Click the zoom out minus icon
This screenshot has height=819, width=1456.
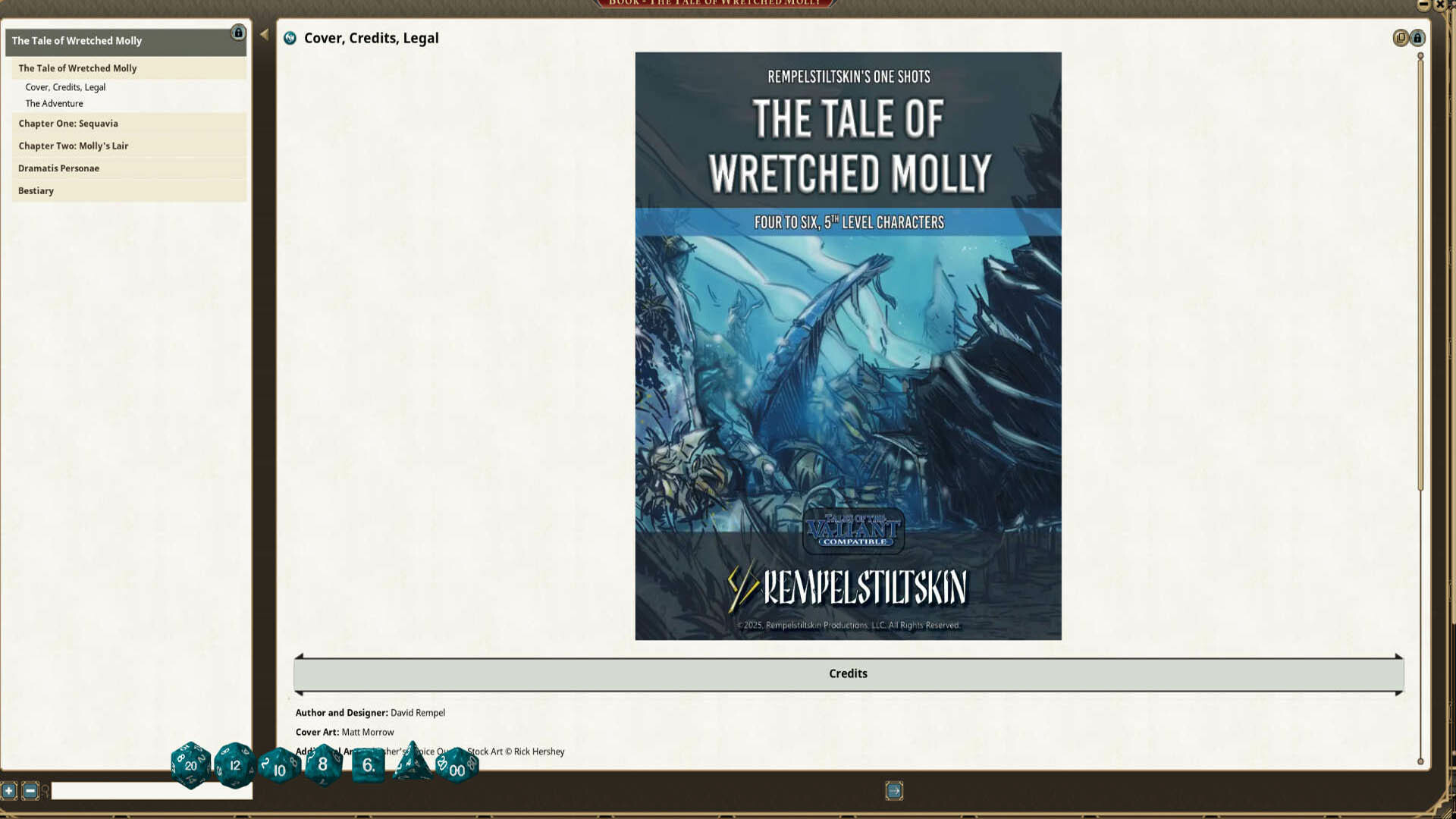29,792
